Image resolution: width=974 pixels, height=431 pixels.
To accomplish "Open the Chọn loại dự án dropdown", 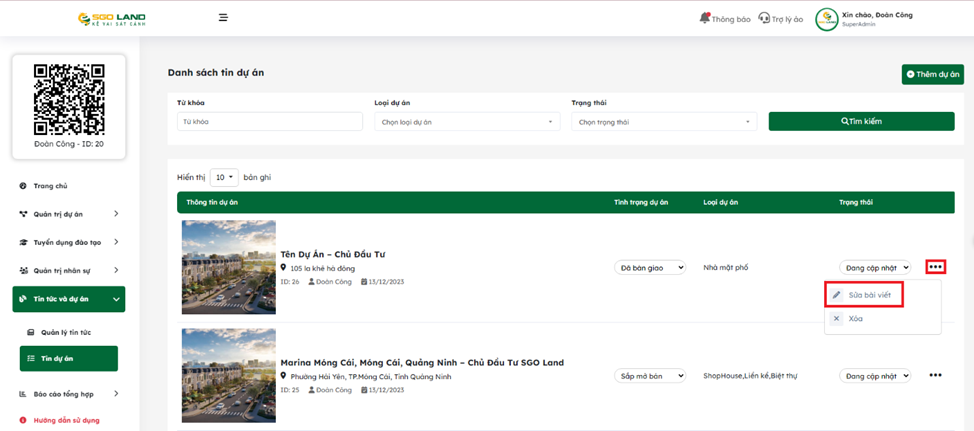I will pyautogui.click(x=467, y=122).
